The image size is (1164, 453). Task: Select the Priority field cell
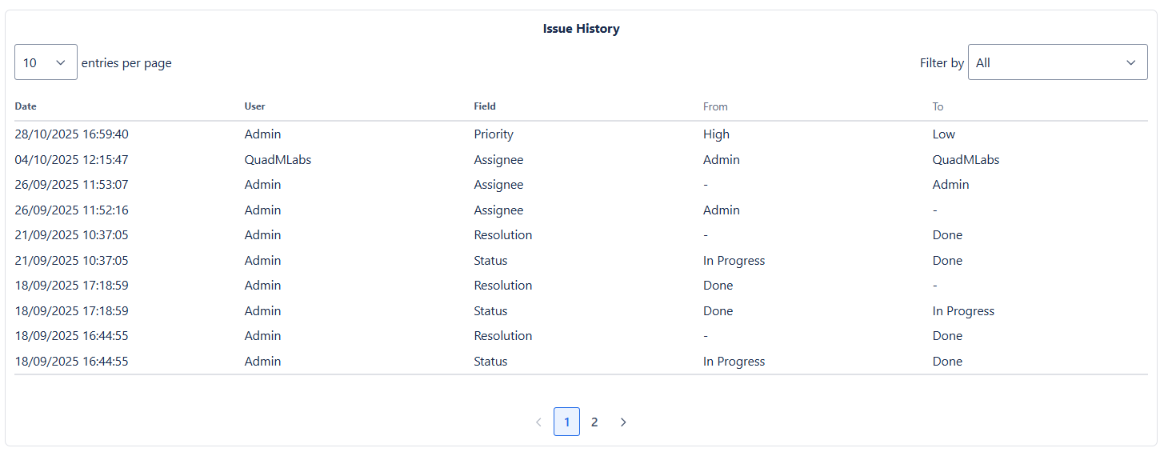(493, 134)
